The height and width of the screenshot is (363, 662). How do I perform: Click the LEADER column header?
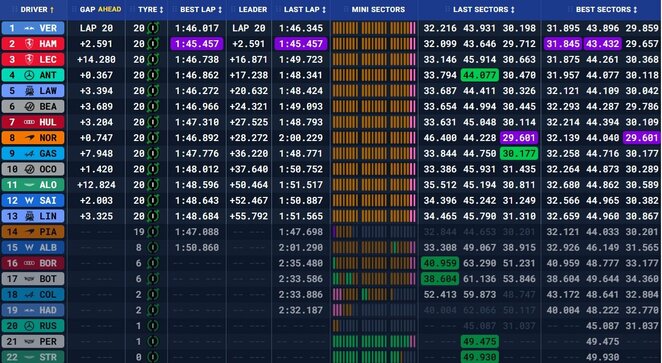(x=253, y=9)
